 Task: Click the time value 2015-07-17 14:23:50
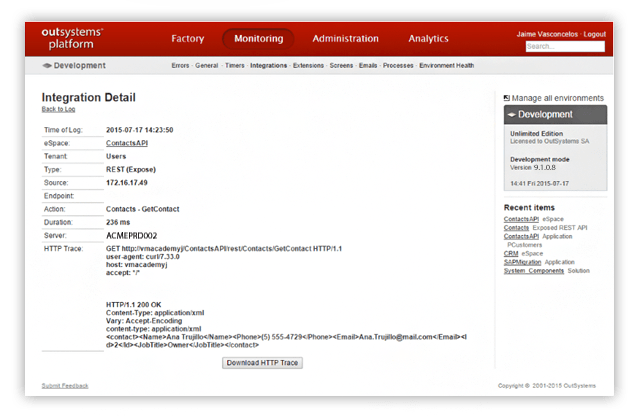[x=140, y=130]
